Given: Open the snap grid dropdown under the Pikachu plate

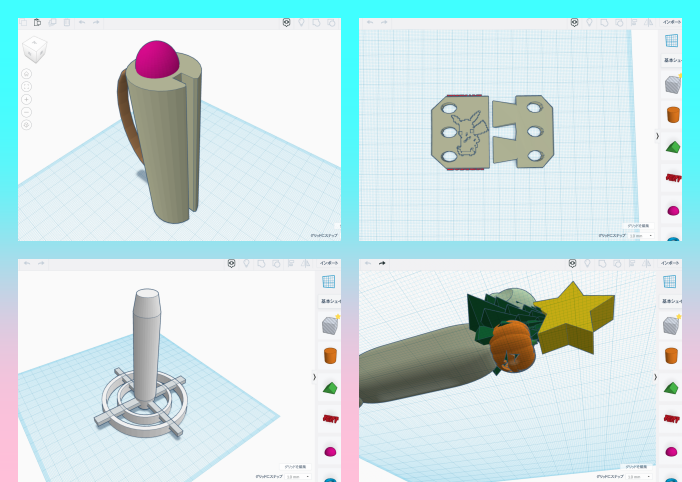Looking at the screenshot, I should [640, 236].
